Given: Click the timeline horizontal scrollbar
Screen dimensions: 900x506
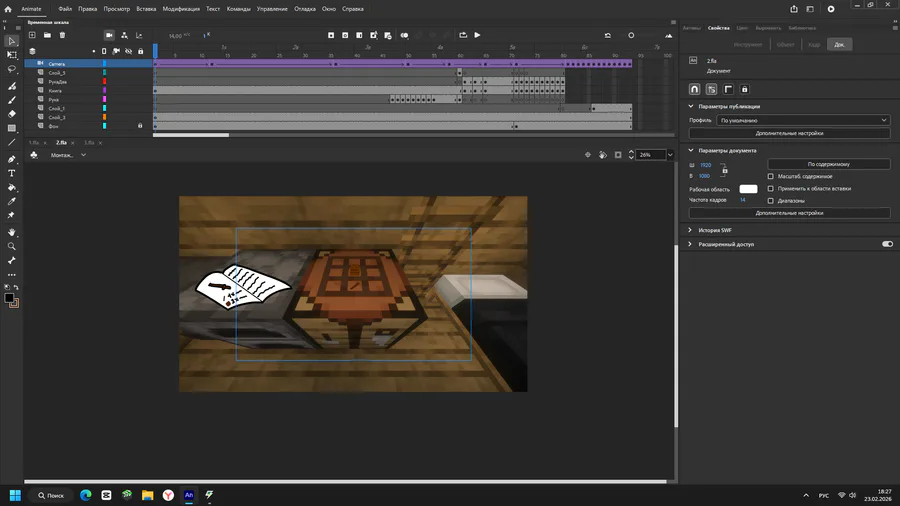Looking at the screenshot, I should pyautogui.click(x=191, y=135).
